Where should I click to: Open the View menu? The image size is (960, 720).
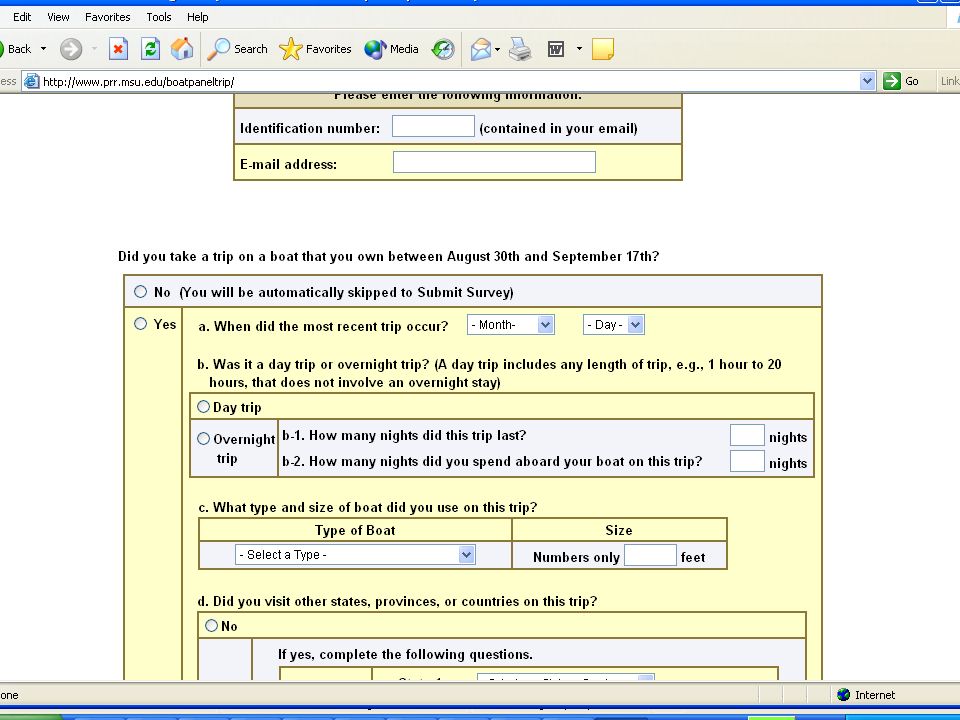point(58,17)
